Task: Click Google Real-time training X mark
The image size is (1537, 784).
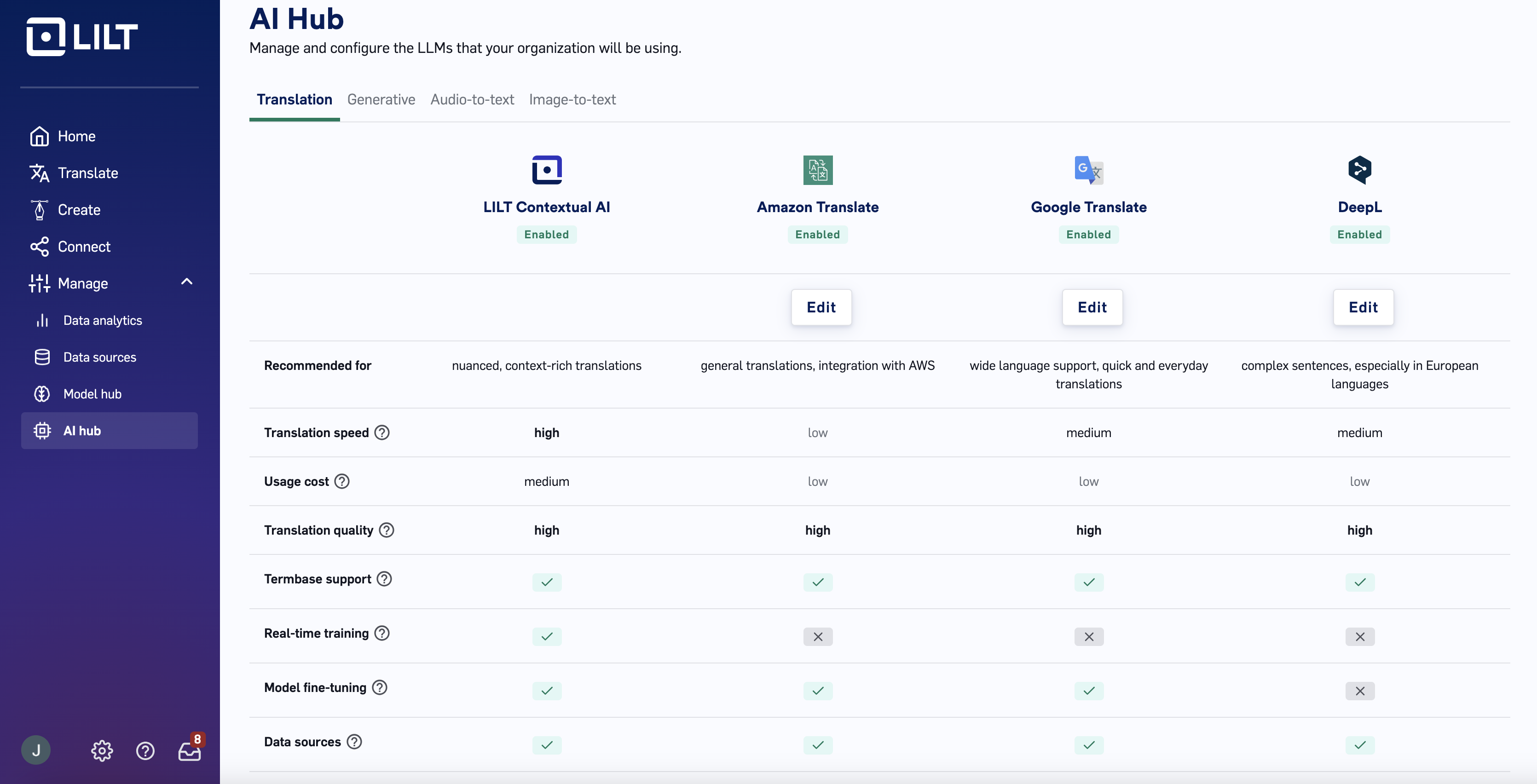Action: click(1089, 637)
